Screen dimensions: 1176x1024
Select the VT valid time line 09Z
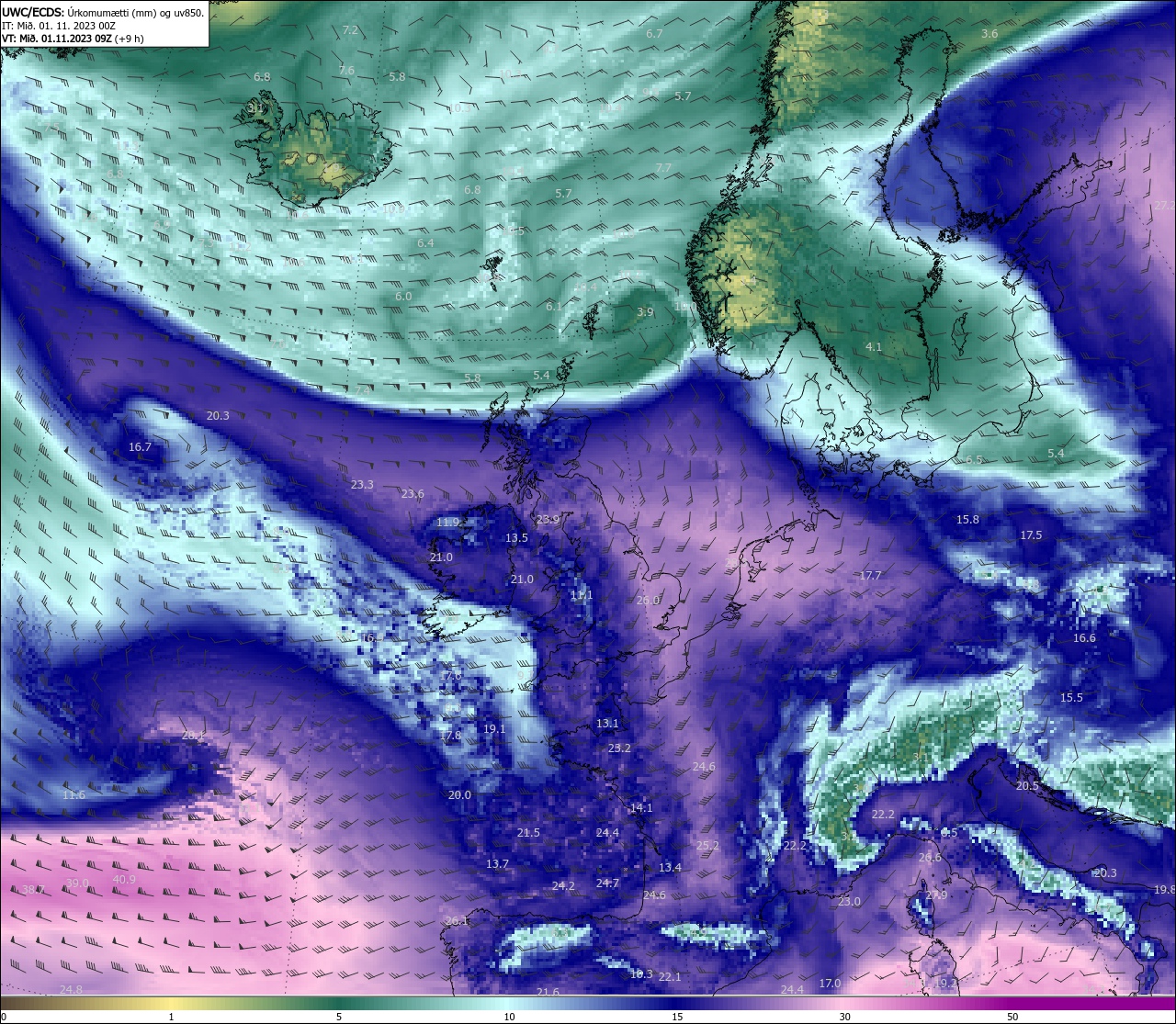point(73,39)
